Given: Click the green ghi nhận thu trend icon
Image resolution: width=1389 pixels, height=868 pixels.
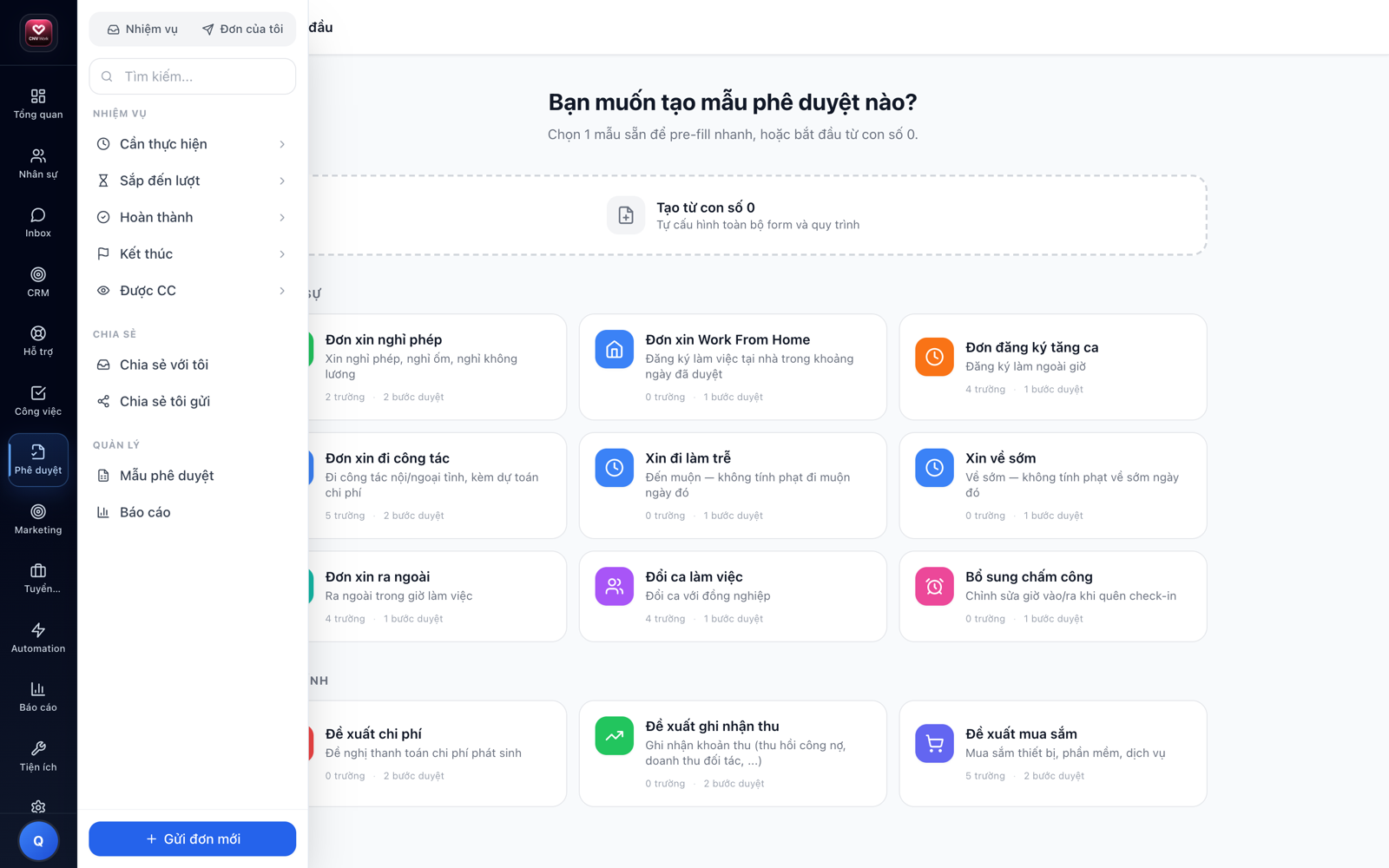Looking at the screenshot, I should pos(614,736).
